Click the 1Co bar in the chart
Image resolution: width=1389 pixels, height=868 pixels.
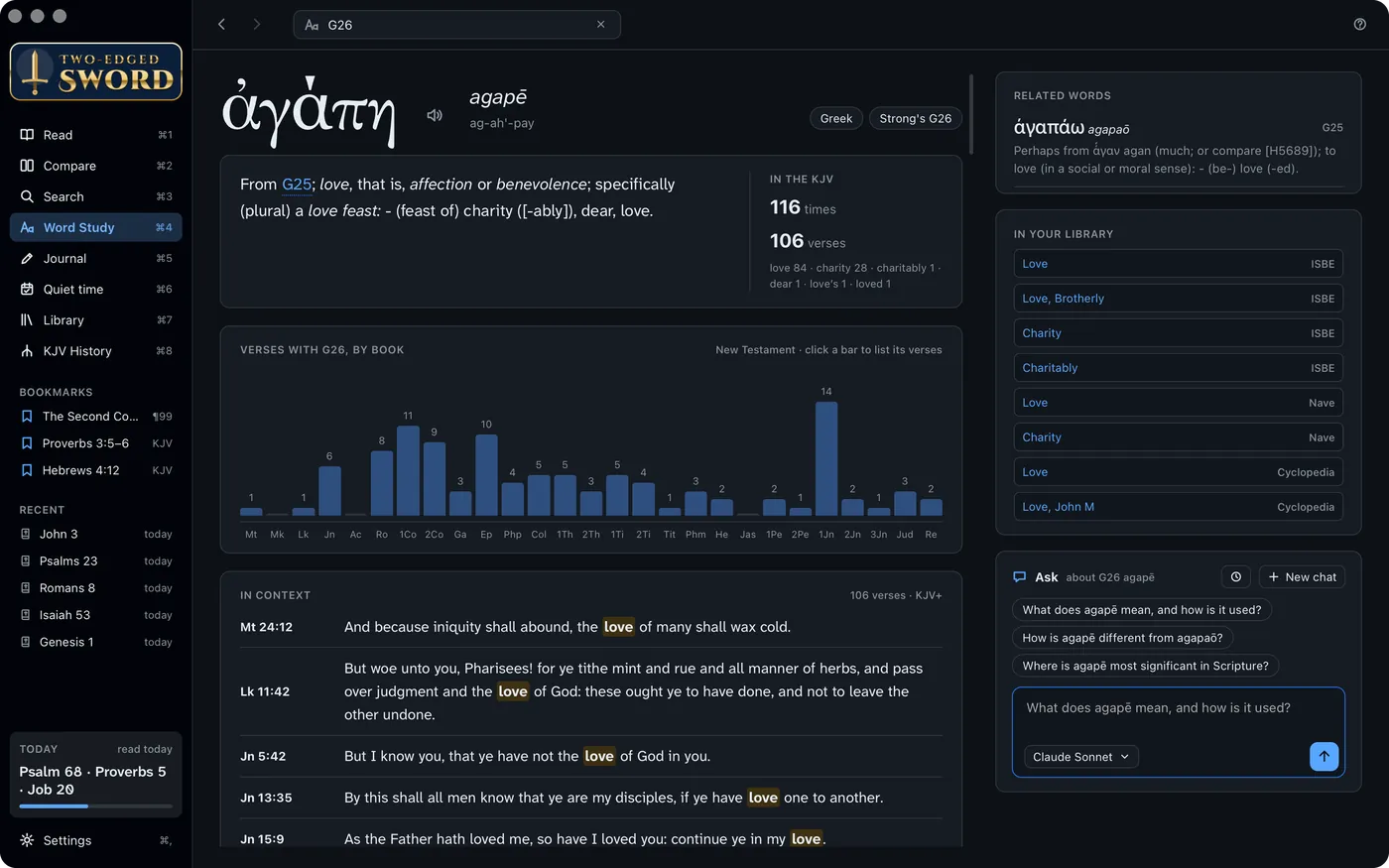click(408, 471)
